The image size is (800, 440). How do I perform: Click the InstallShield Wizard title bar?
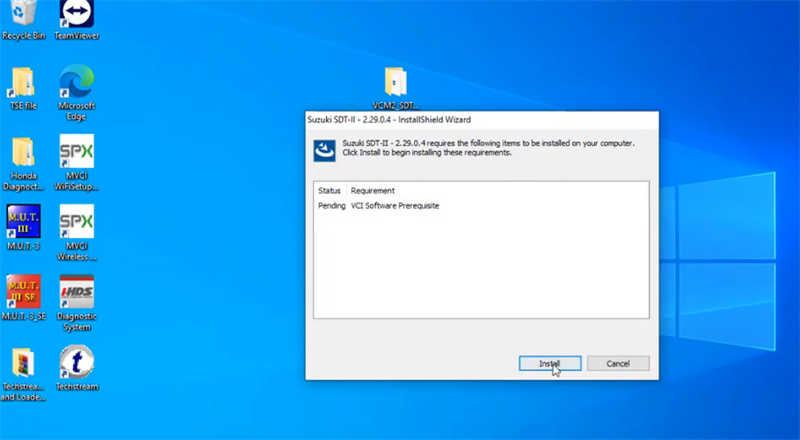(x=482, y=119)
